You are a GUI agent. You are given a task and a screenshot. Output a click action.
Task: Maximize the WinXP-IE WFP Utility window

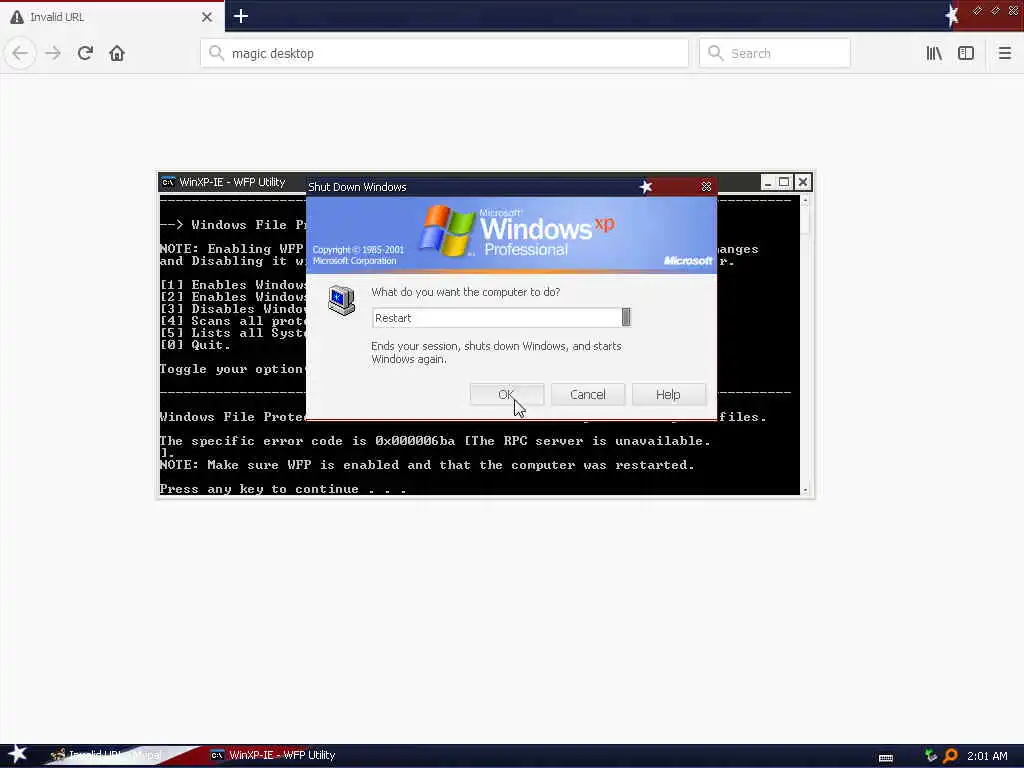[x=784, y=182]
